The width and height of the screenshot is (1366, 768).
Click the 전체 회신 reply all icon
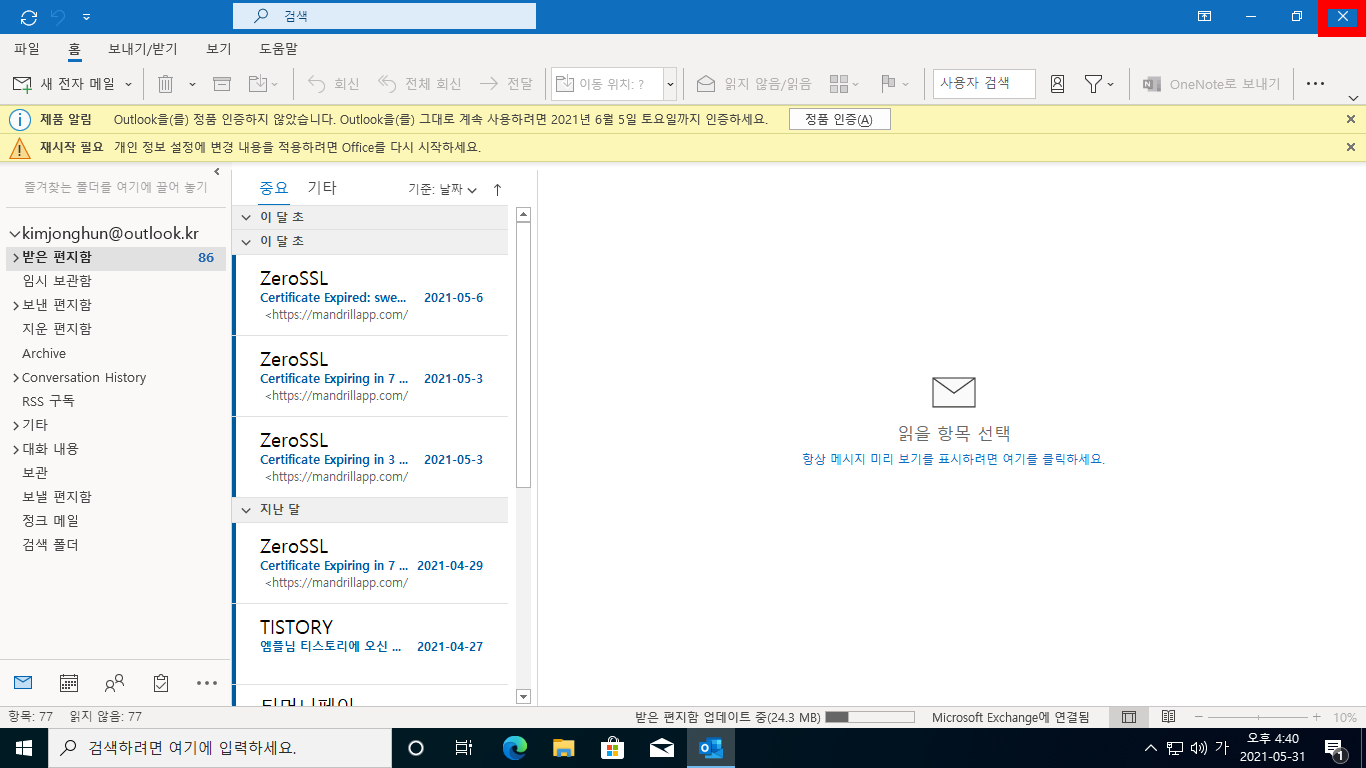tap(388, 84)
